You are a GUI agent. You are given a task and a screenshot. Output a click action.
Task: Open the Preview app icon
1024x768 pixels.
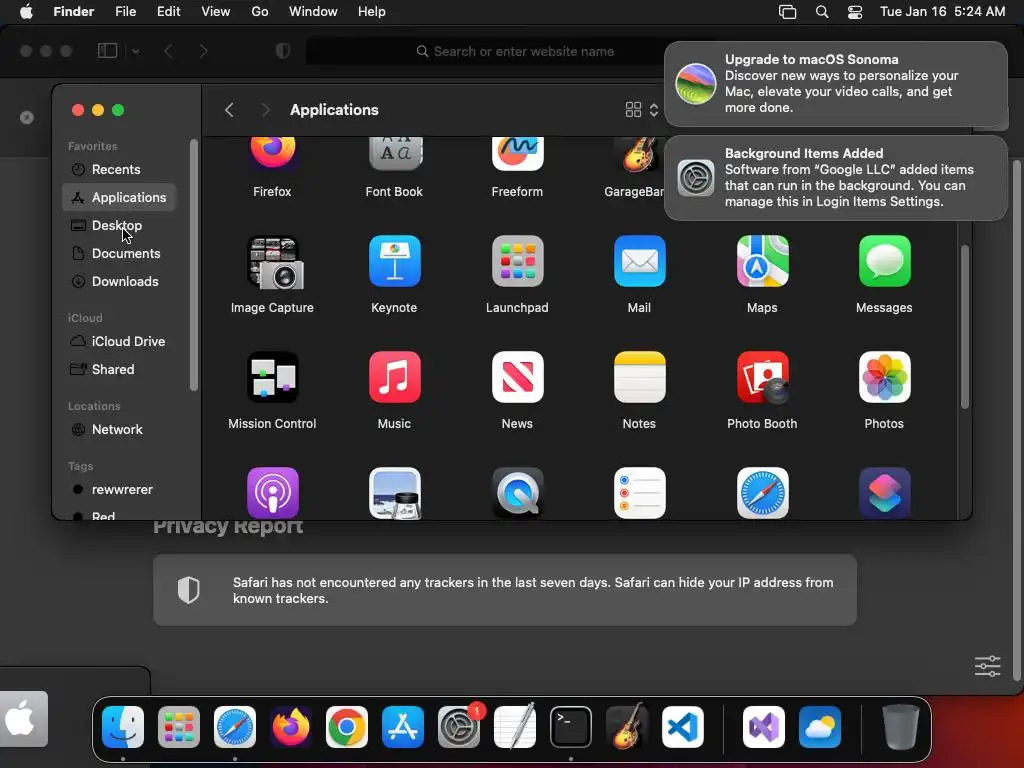(394, 493)
